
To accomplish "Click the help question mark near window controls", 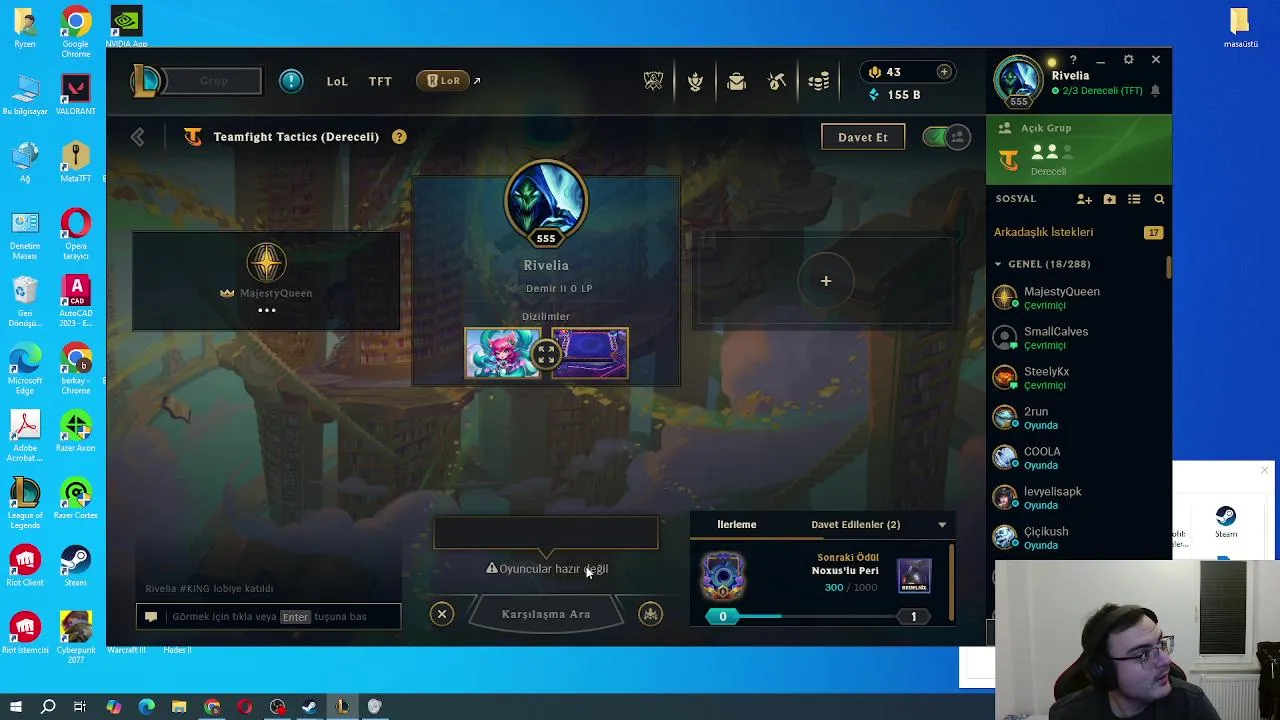I will [x=1073, y=60].
